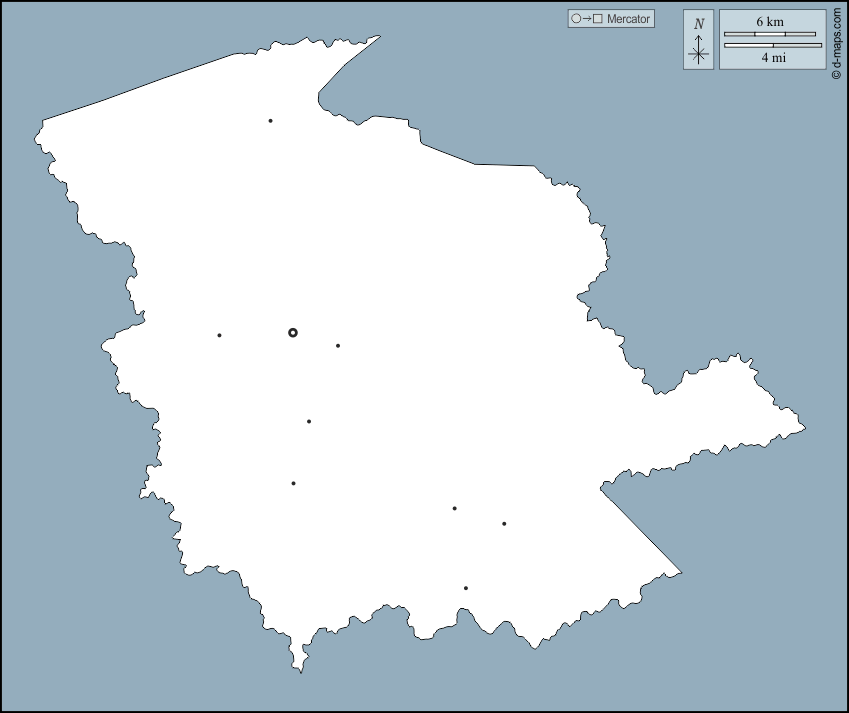This screenshot has height=713, width=849.
Task: Click the arrow between circle and square symbols
Action: [x=586, y=19]
